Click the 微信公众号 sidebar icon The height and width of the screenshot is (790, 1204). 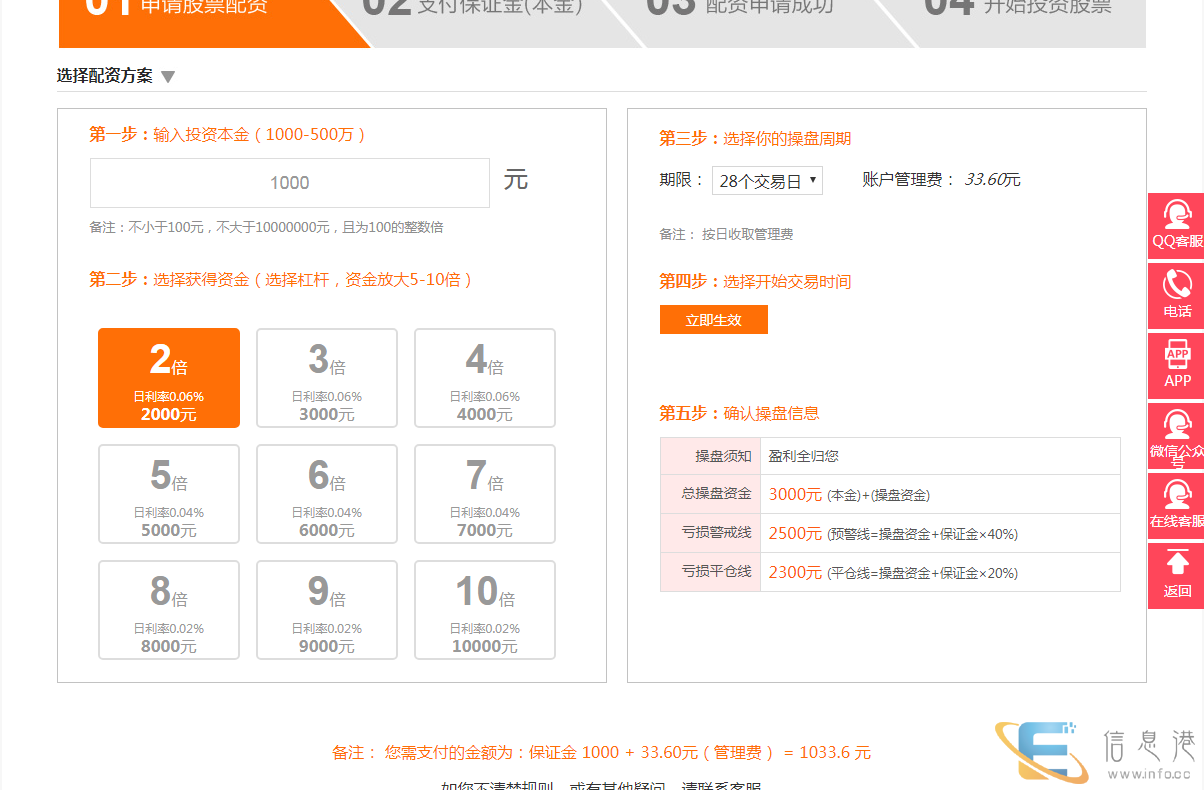pos(1176,425)
